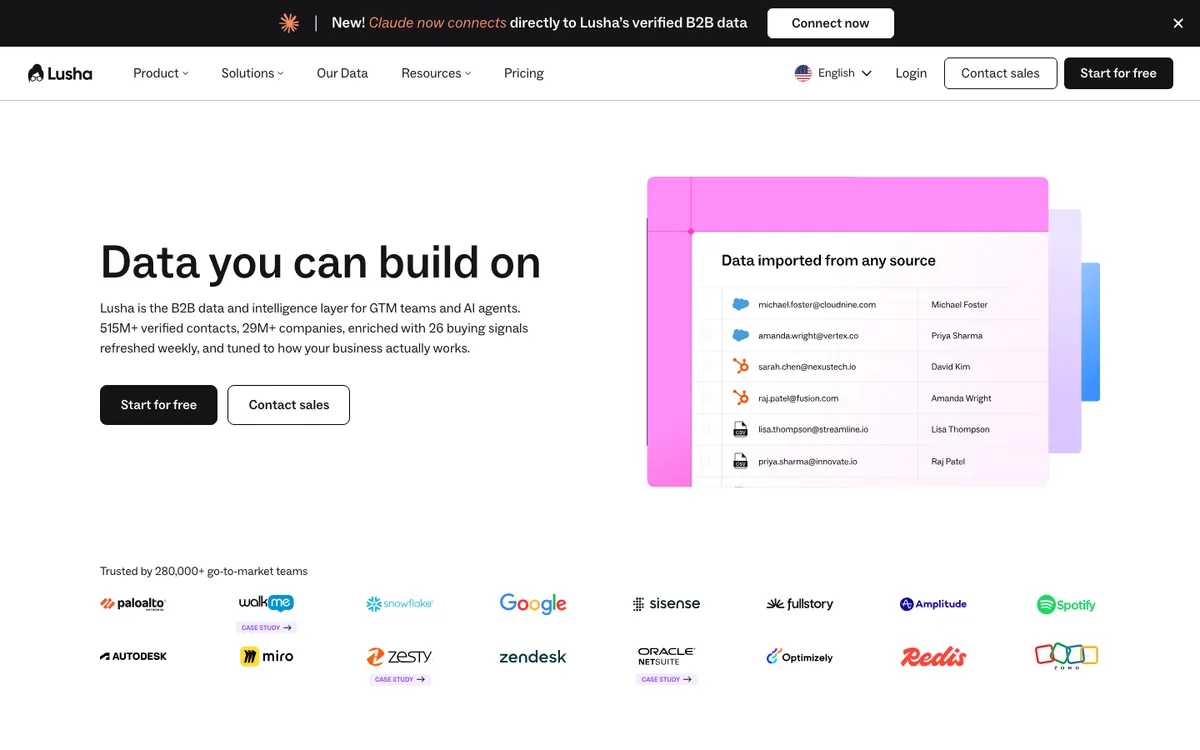Click the WalkMe logo
The width and height of the screenshot is (1200, 750).
tap(266, 602)
